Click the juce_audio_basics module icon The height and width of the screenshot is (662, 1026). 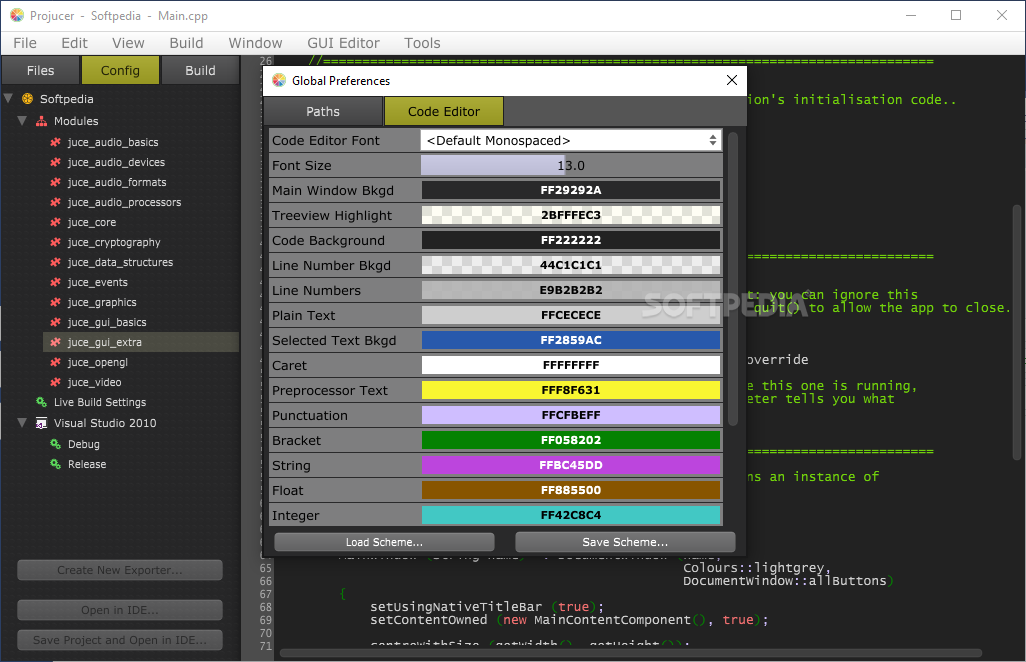tap(56, 142)
